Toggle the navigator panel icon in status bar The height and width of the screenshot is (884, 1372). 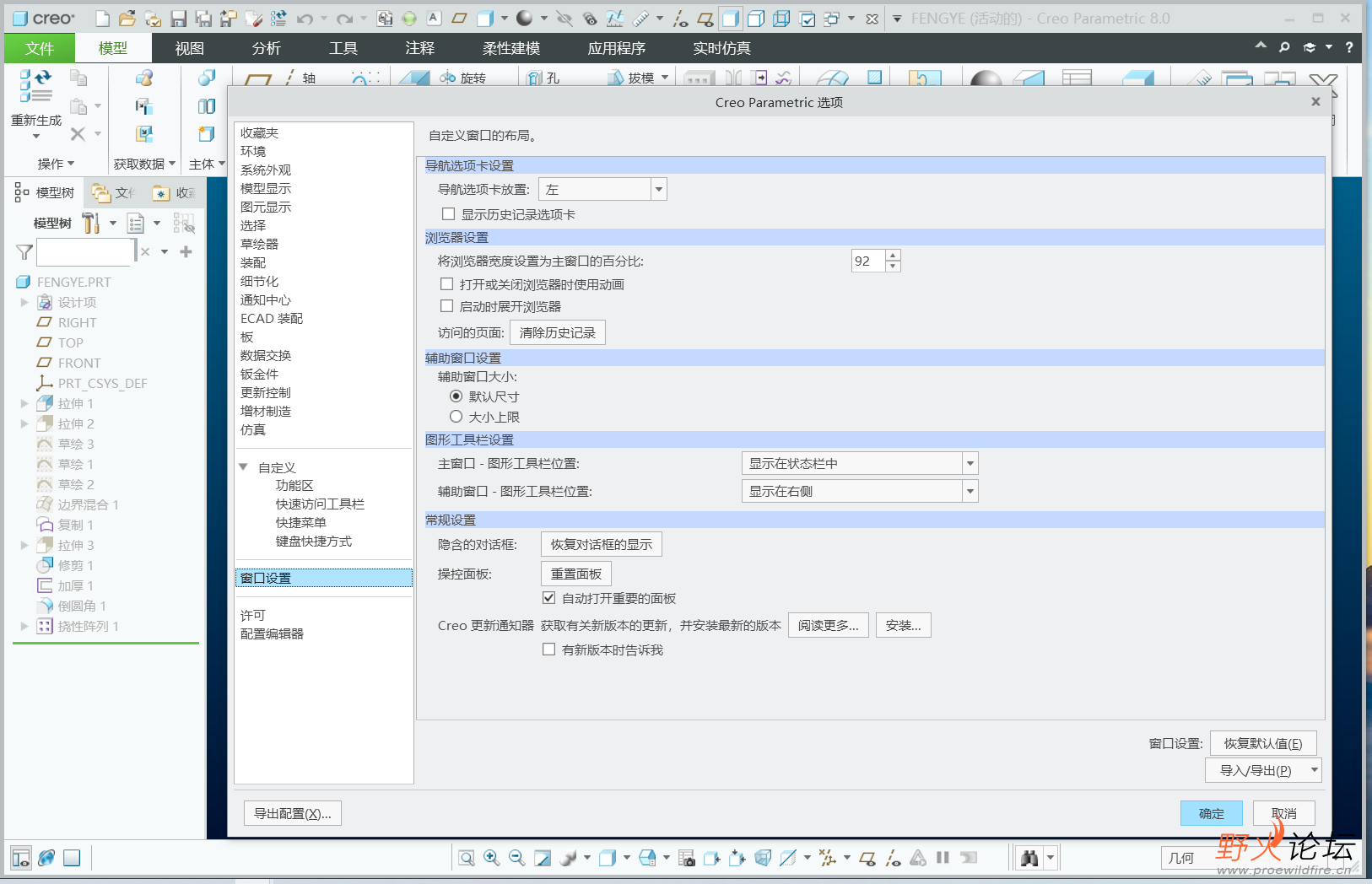pos(21,858)
